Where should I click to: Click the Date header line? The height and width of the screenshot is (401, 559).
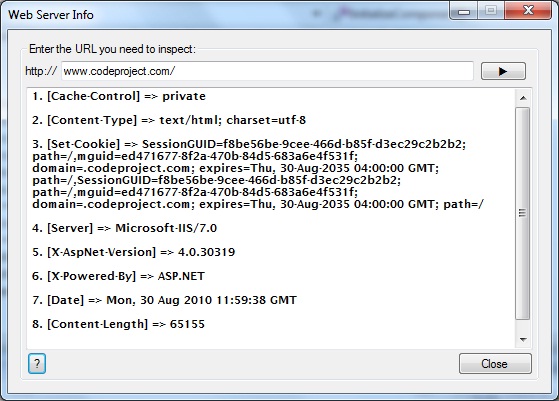point(164,300)
